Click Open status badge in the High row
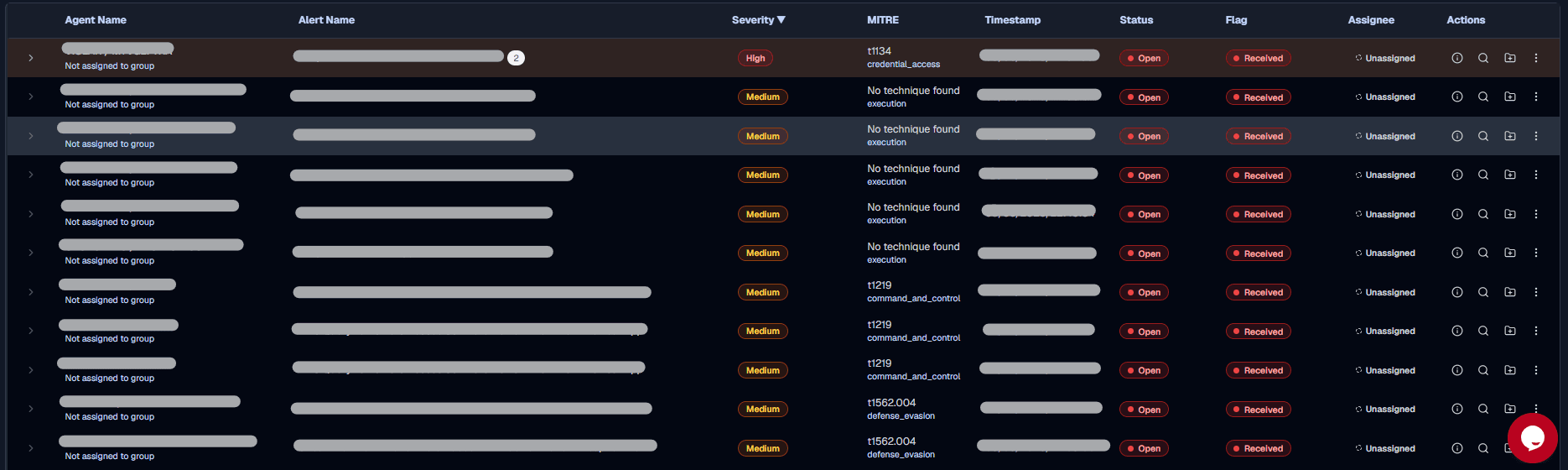The width and height of the screenshot is (1568, 470). pyautogui.click(x=1144, y=58)
